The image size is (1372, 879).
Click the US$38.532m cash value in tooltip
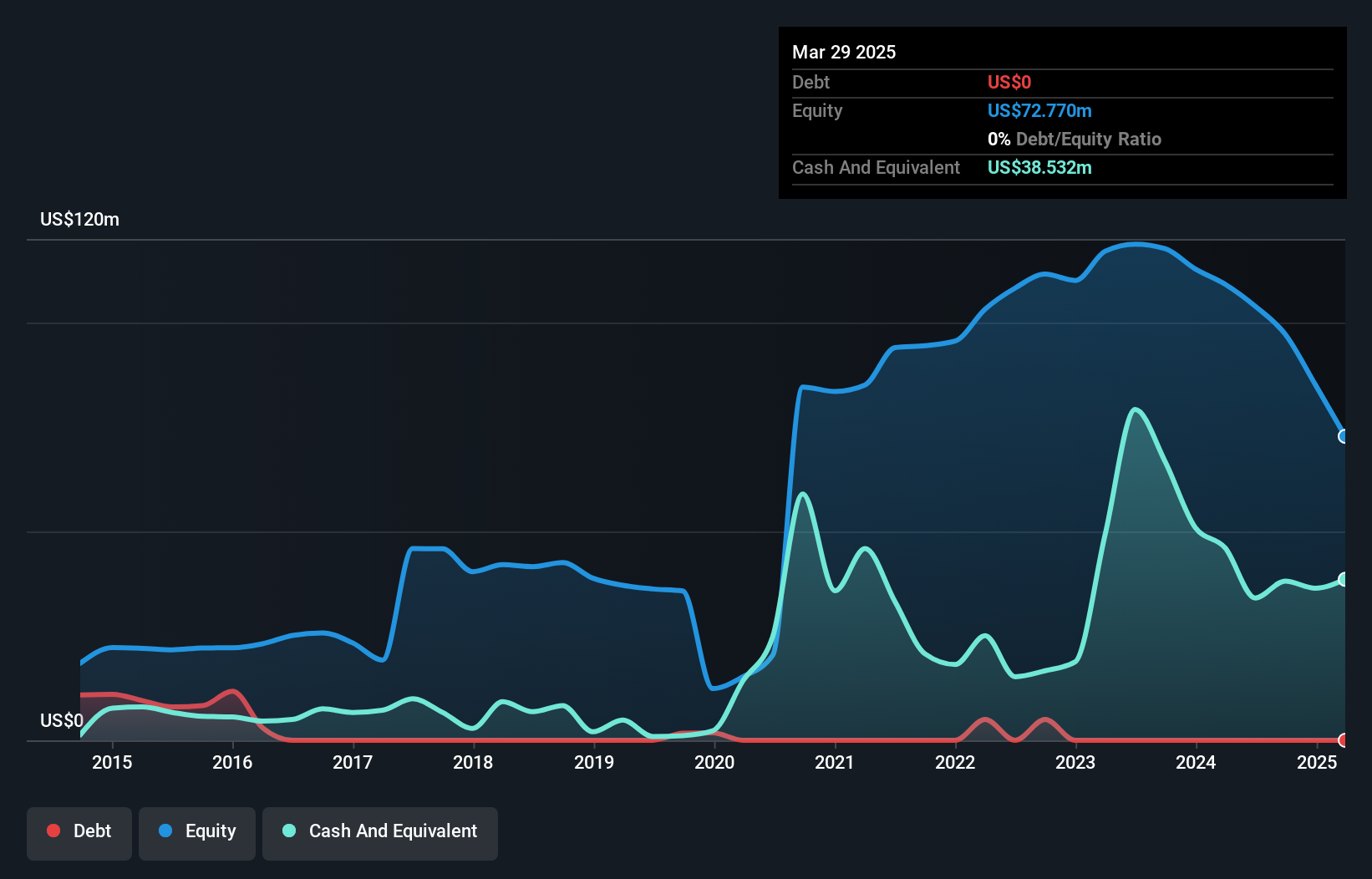pyautogui.click(x=1039, y=168)
